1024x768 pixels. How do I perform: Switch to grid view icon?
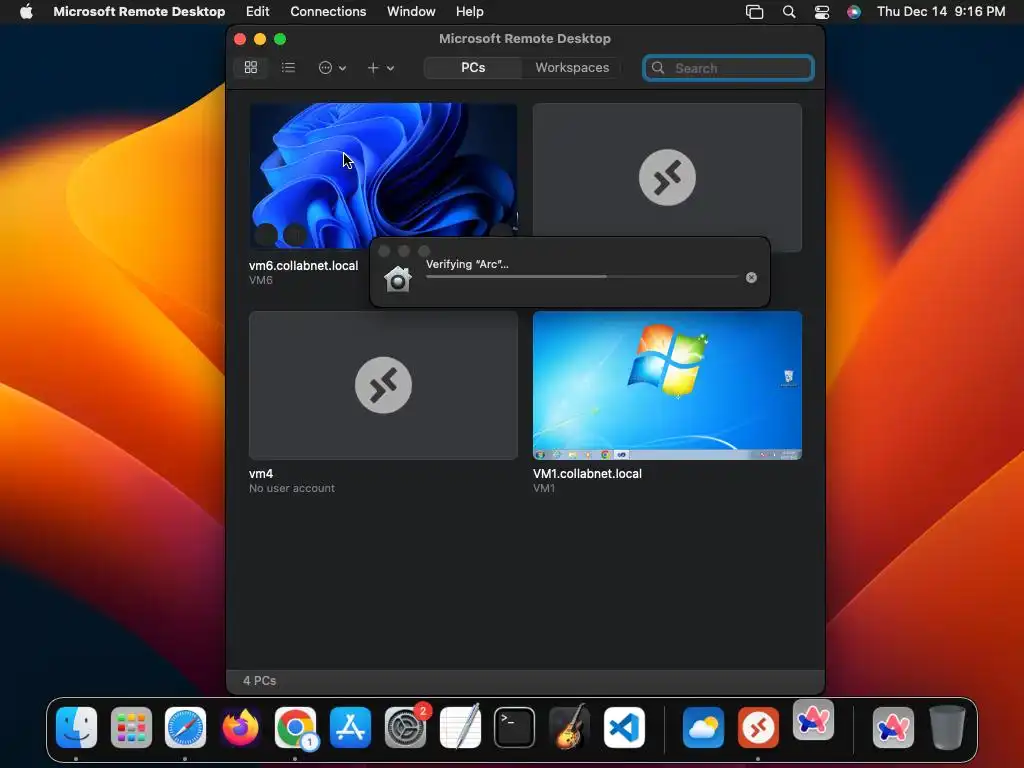point(251,67)
